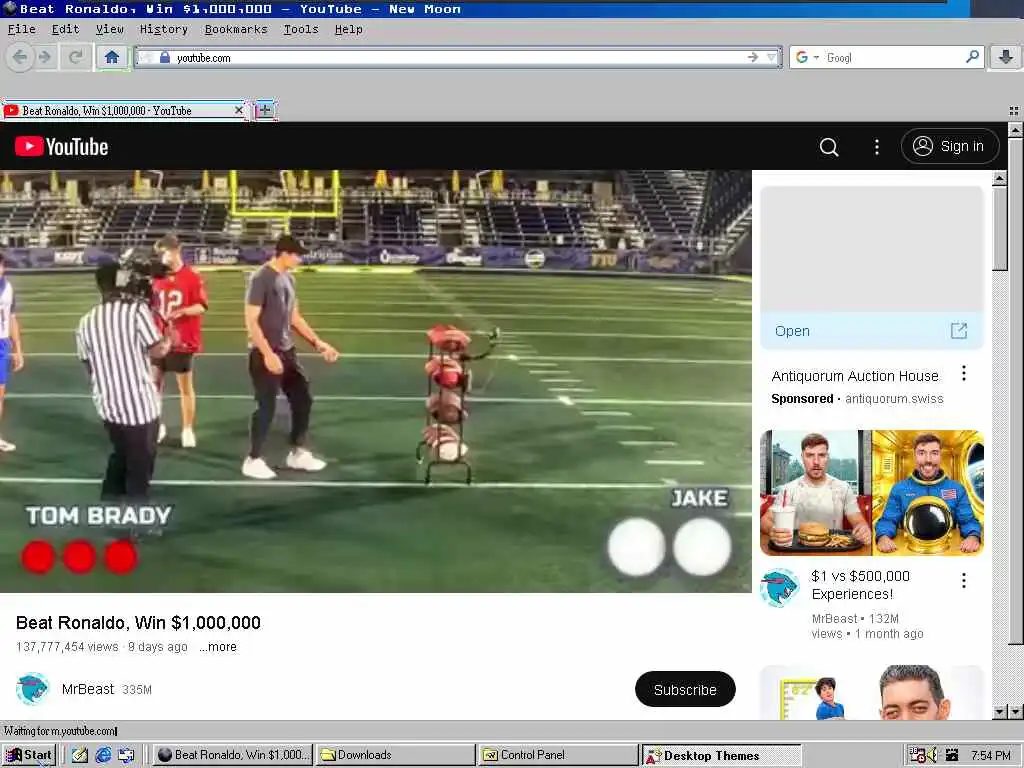Open YouTube settings three-dot menu

pyautogui.click(x=876, y=147)
